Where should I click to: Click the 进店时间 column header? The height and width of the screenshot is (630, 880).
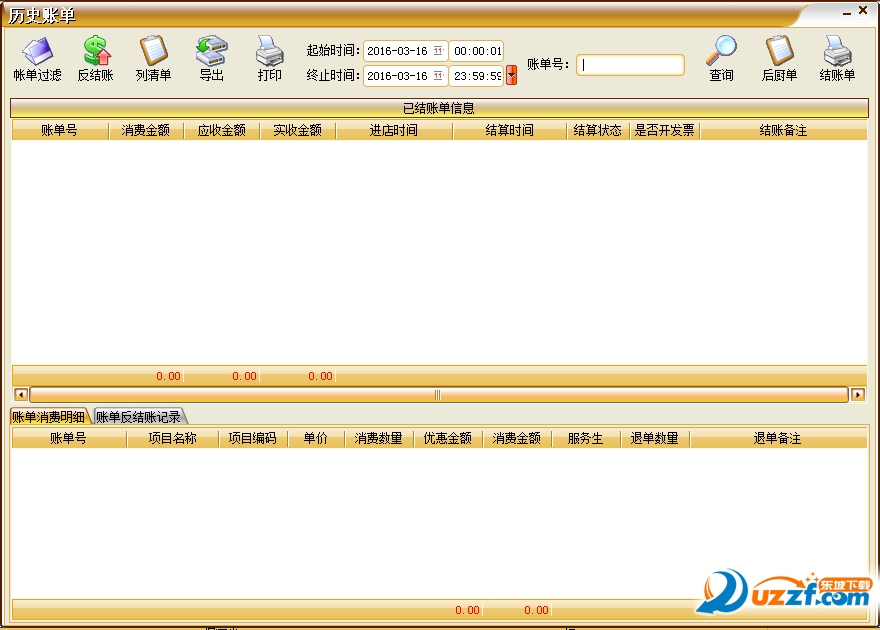click(x=394, y=130)
